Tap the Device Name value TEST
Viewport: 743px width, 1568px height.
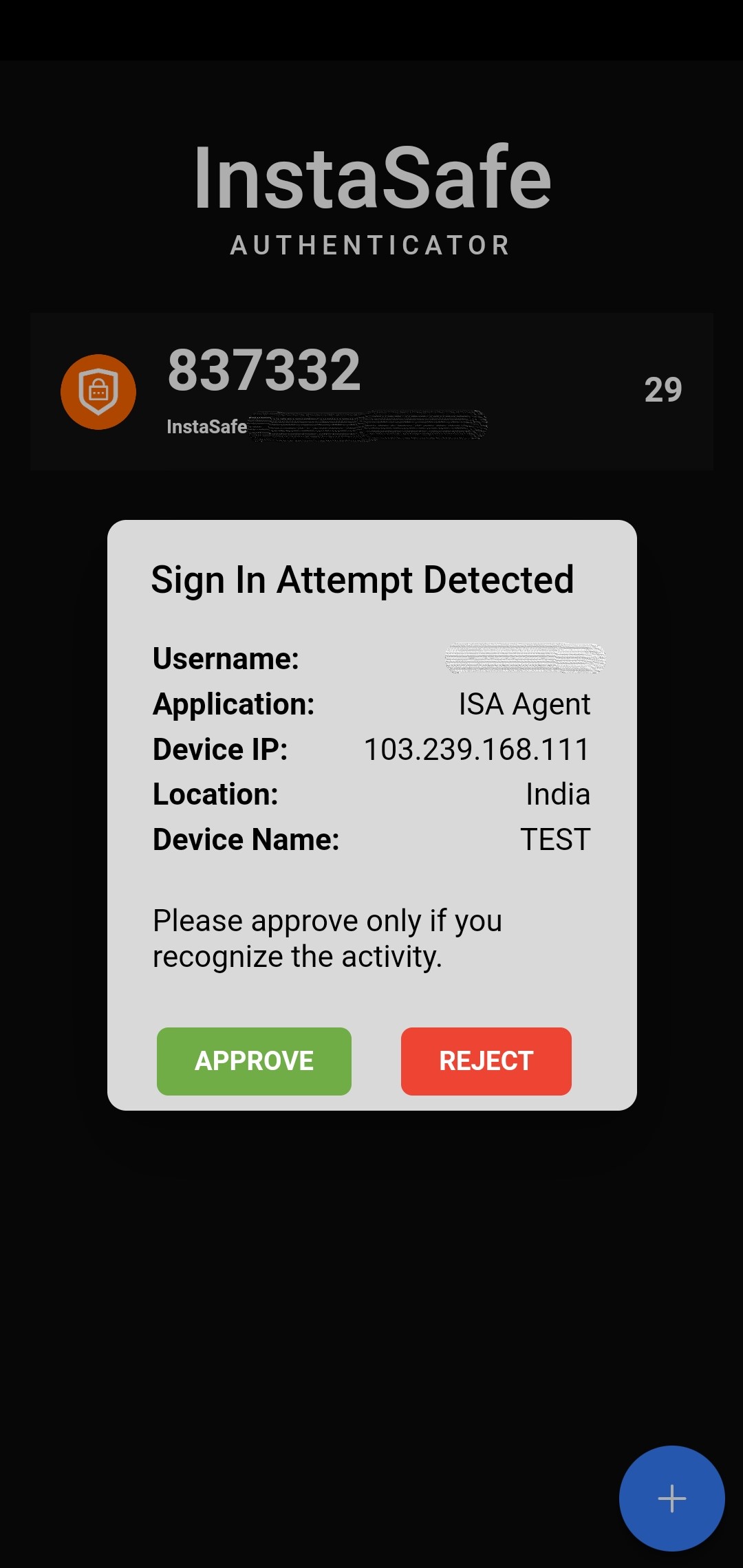click(555, 840)
